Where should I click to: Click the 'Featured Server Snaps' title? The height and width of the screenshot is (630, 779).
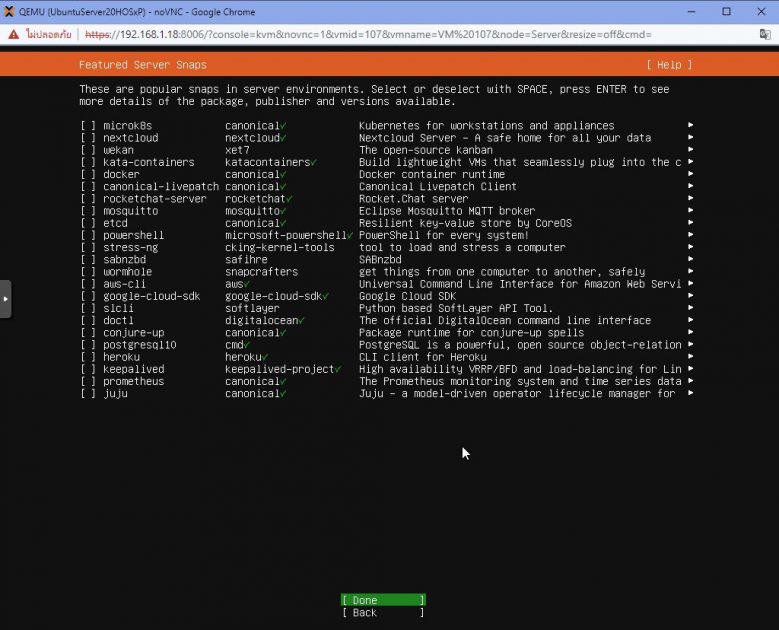(143, 65)
